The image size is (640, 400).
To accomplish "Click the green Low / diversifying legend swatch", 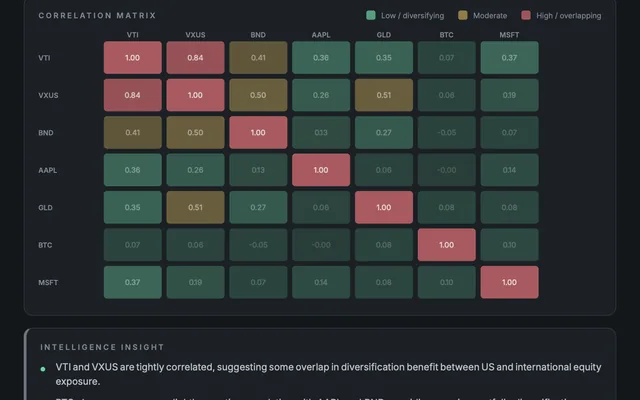I will [x=371, y=16].
